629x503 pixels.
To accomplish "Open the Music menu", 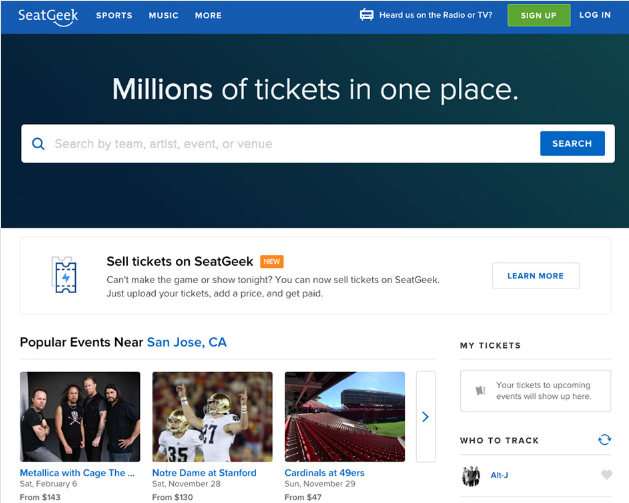I will pyautogui.click(x=163, y=16).
